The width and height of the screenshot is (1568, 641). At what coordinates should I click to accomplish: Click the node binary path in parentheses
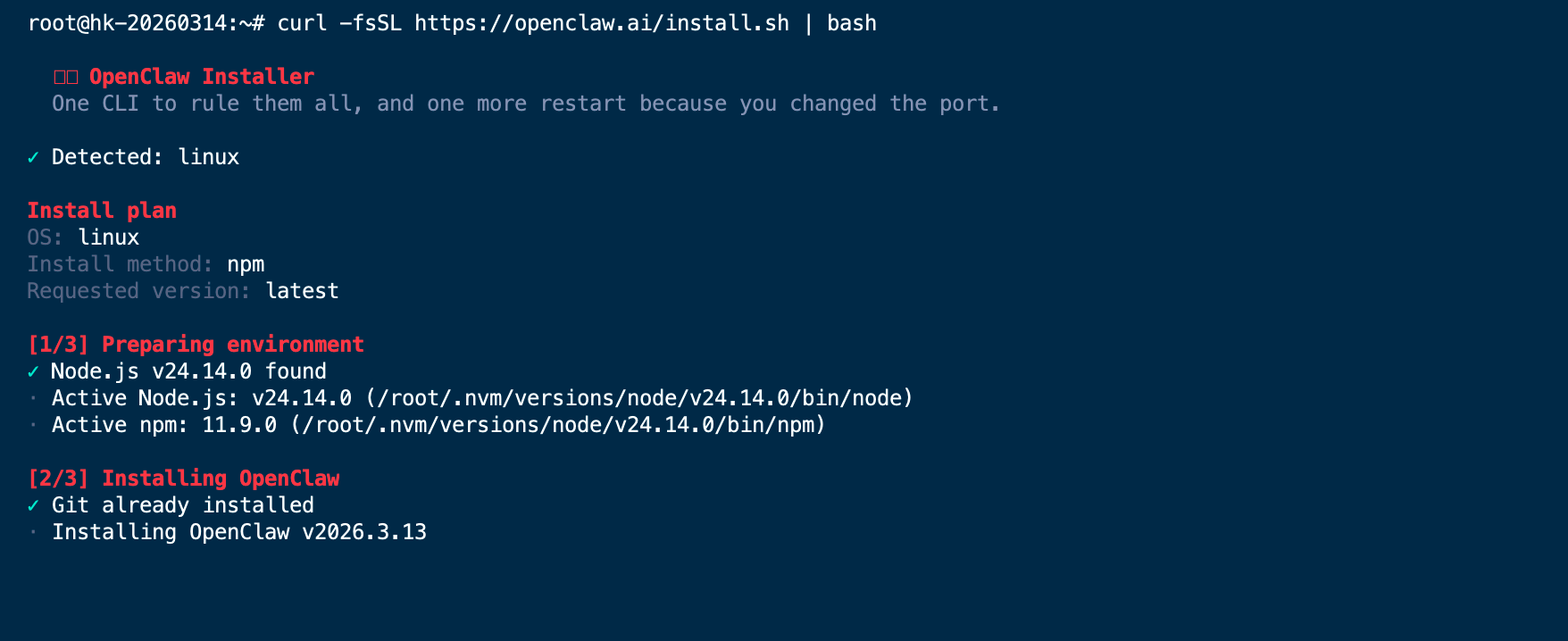coord(639,398)
